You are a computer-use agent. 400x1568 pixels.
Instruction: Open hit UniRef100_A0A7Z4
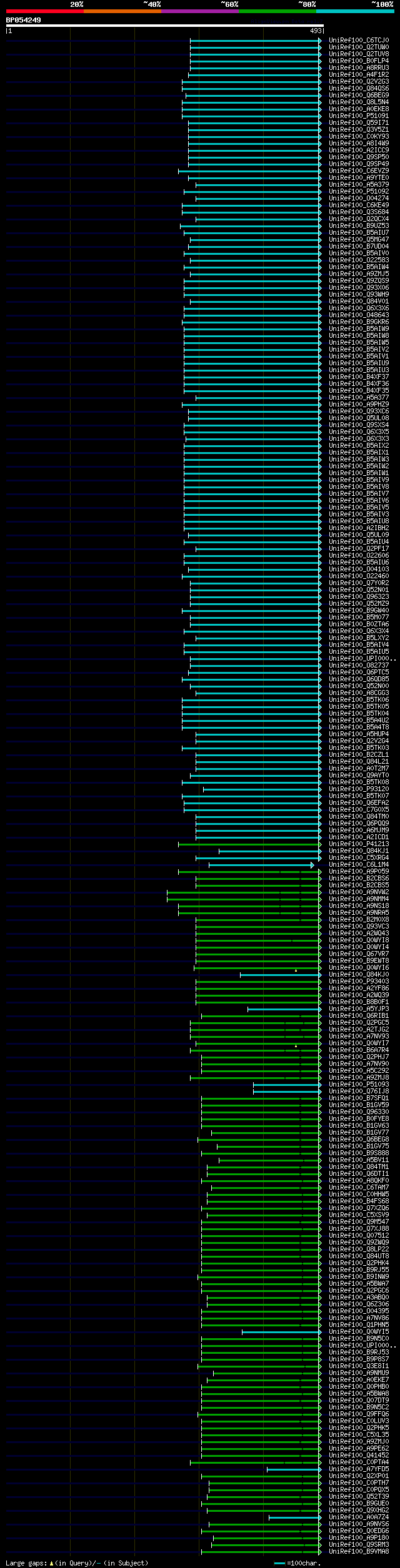point(359,1517)
